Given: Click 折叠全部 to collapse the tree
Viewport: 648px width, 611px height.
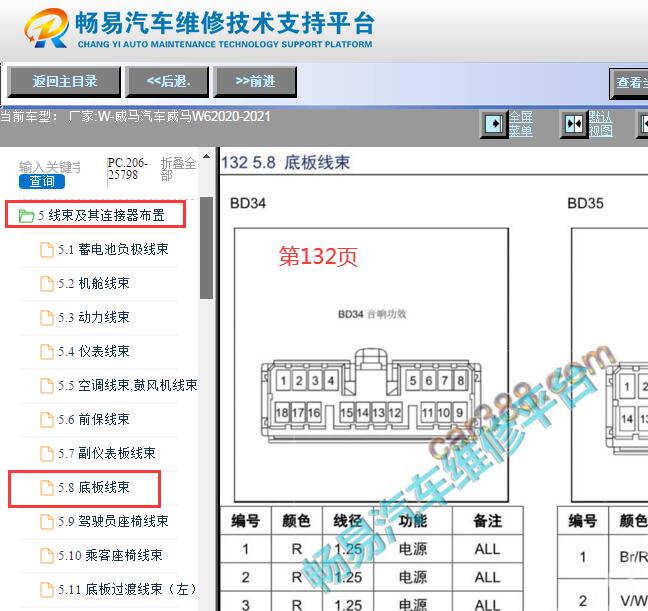Looking at the screenshot, I should coord(178,169).
